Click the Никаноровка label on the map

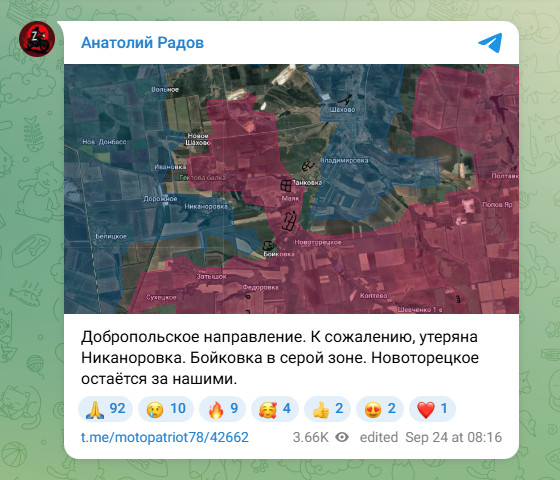click(206, 206)
